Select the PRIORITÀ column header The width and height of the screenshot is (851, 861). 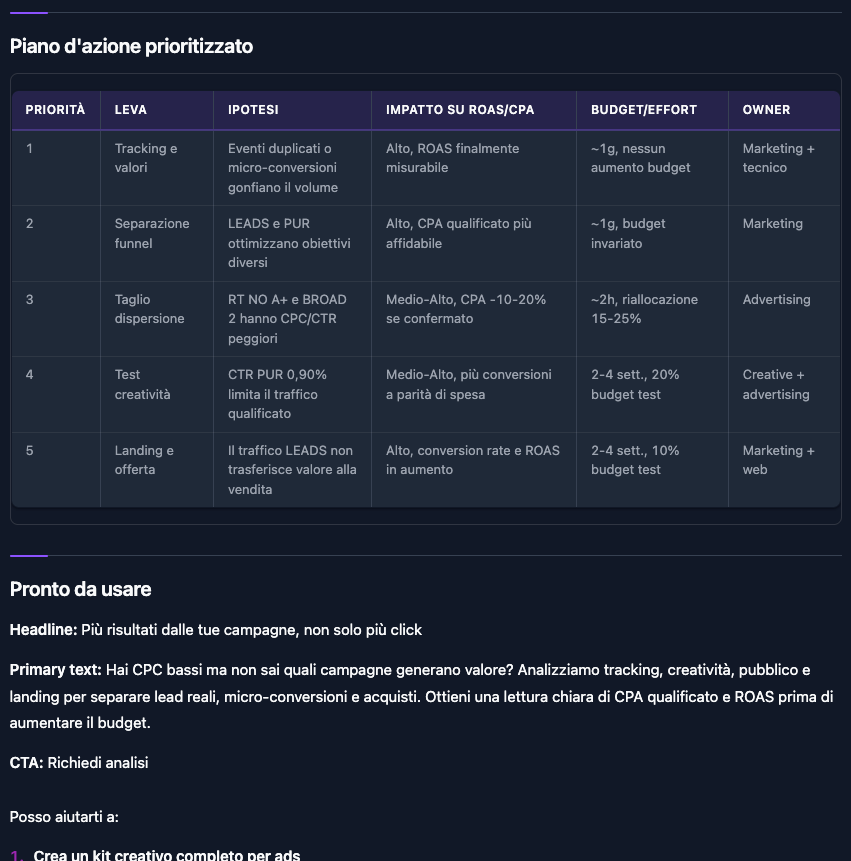pos(55,110)
